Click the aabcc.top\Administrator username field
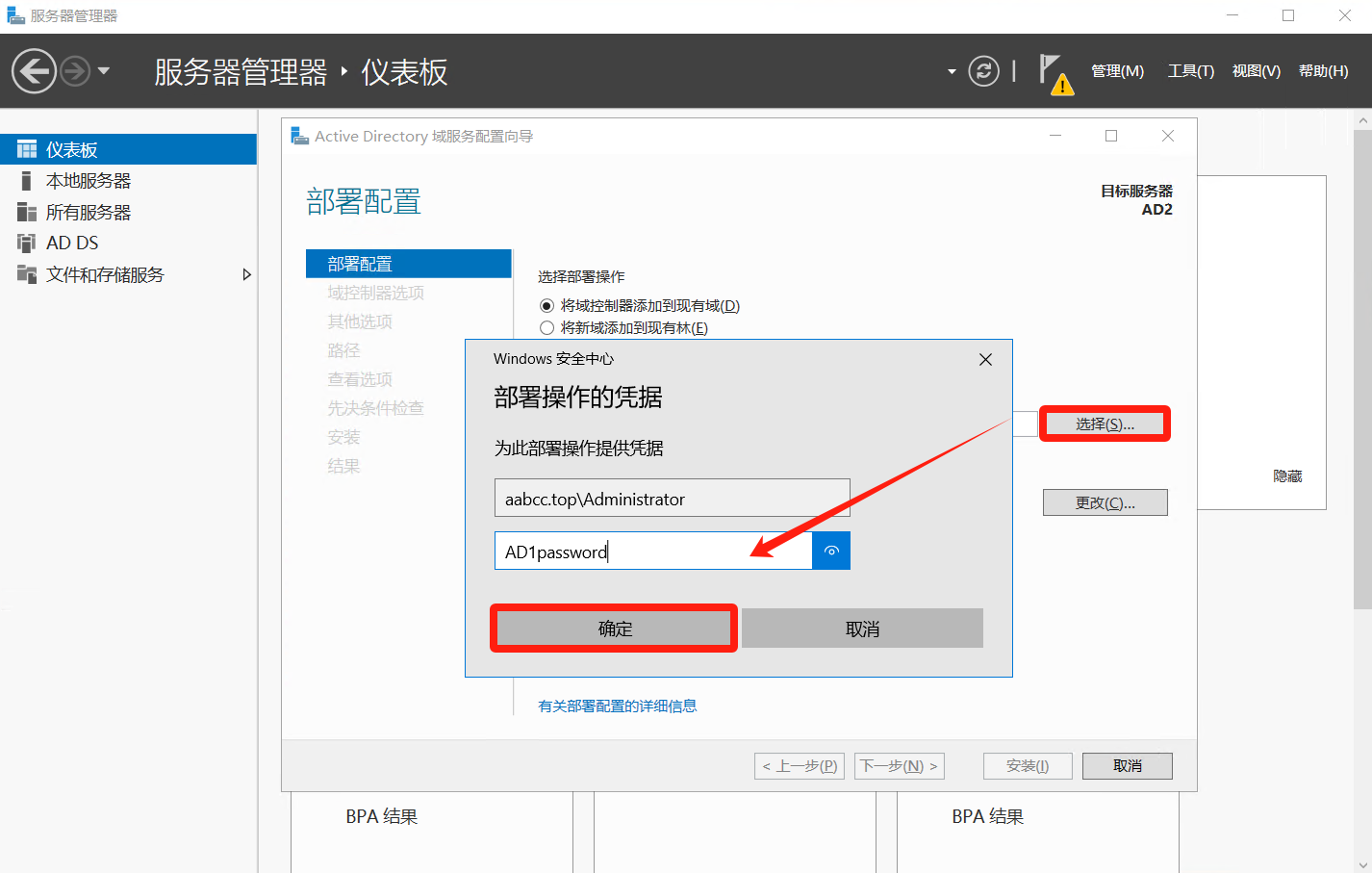Image resolution: width=1372 pixels, height=873 pixels. [x=672, y=499]
